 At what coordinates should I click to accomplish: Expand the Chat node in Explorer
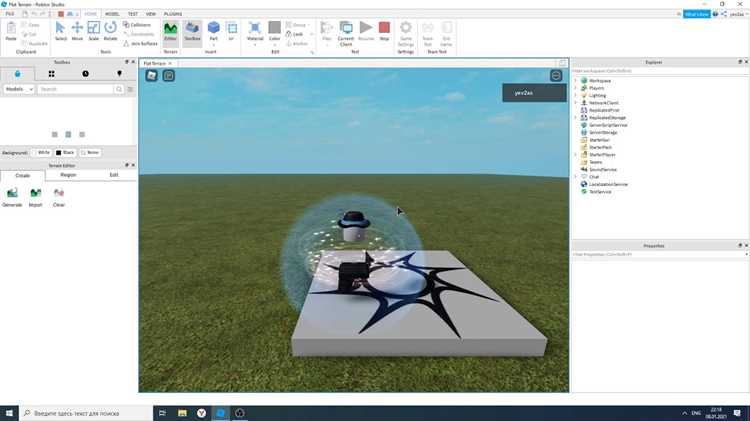click(575, 177)
